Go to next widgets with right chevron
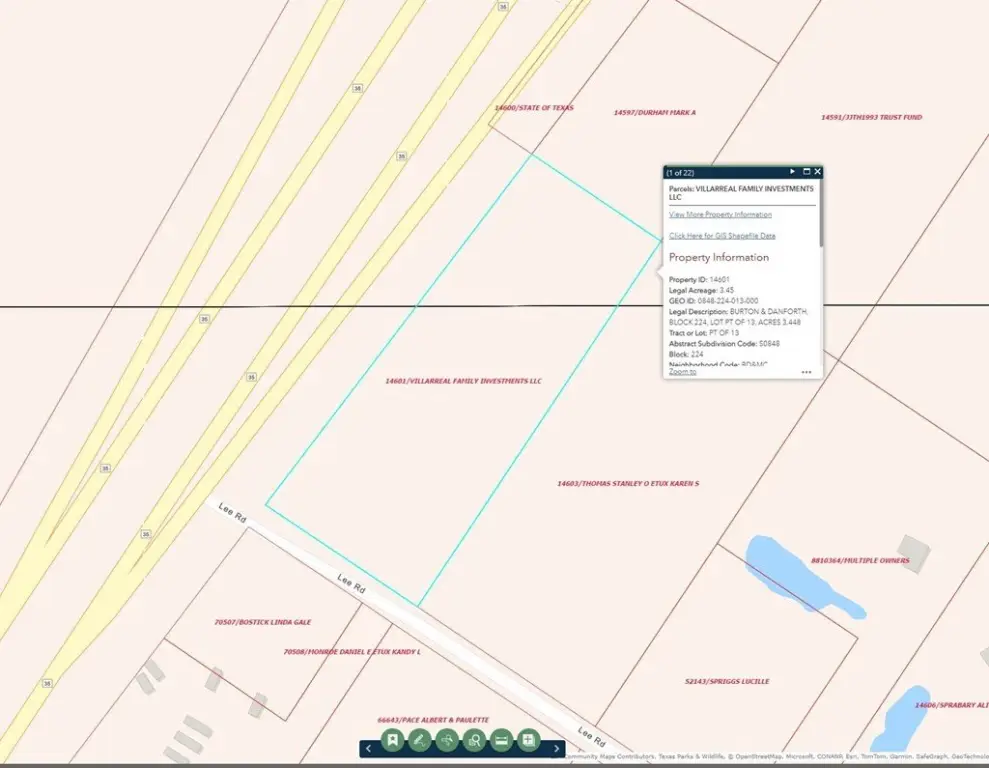Viewport: 989px width, 768px height. pos(556,749)
